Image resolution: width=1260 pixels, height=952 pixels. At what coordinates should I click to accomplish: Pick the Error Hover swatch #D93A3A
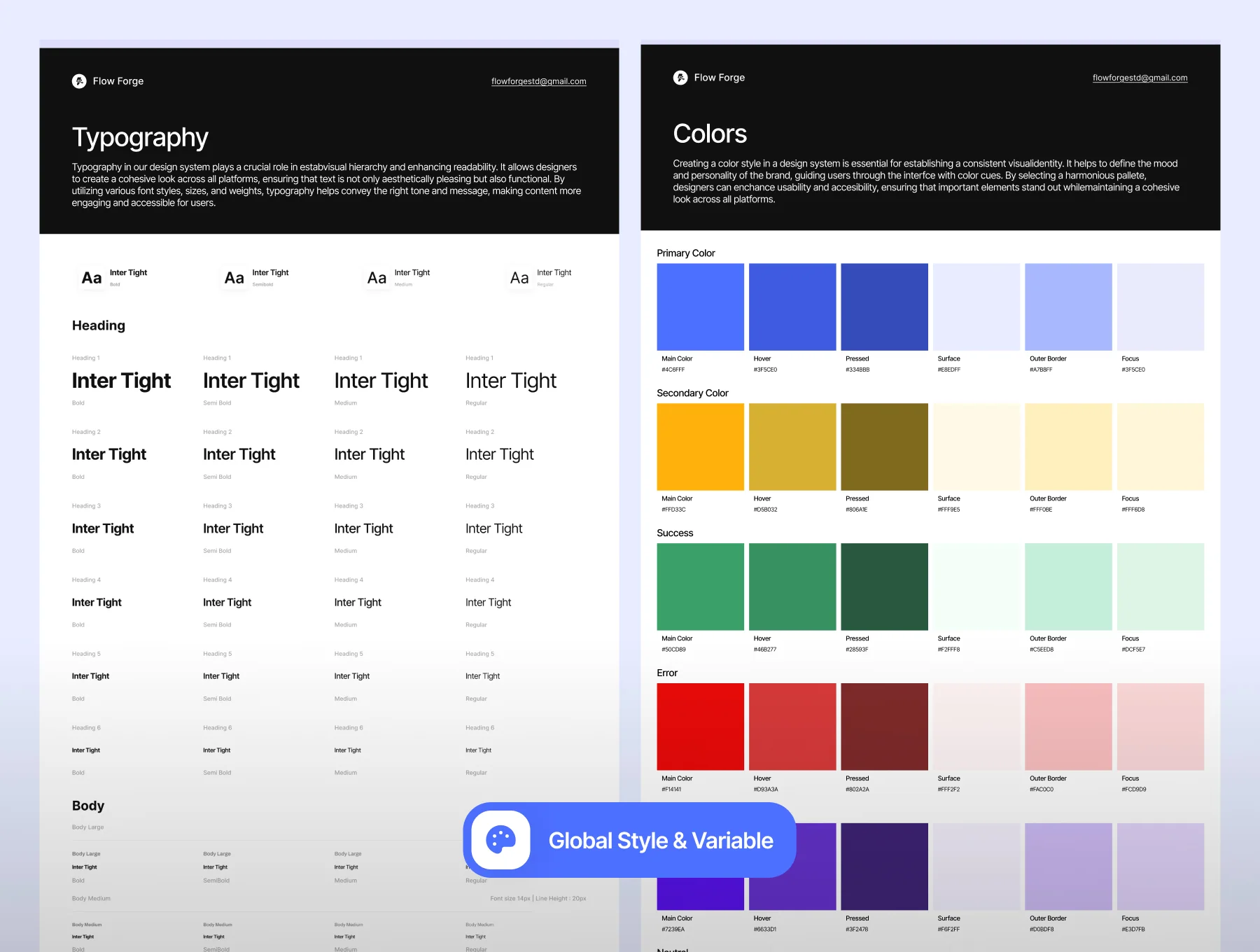click(x=792, y=727)
